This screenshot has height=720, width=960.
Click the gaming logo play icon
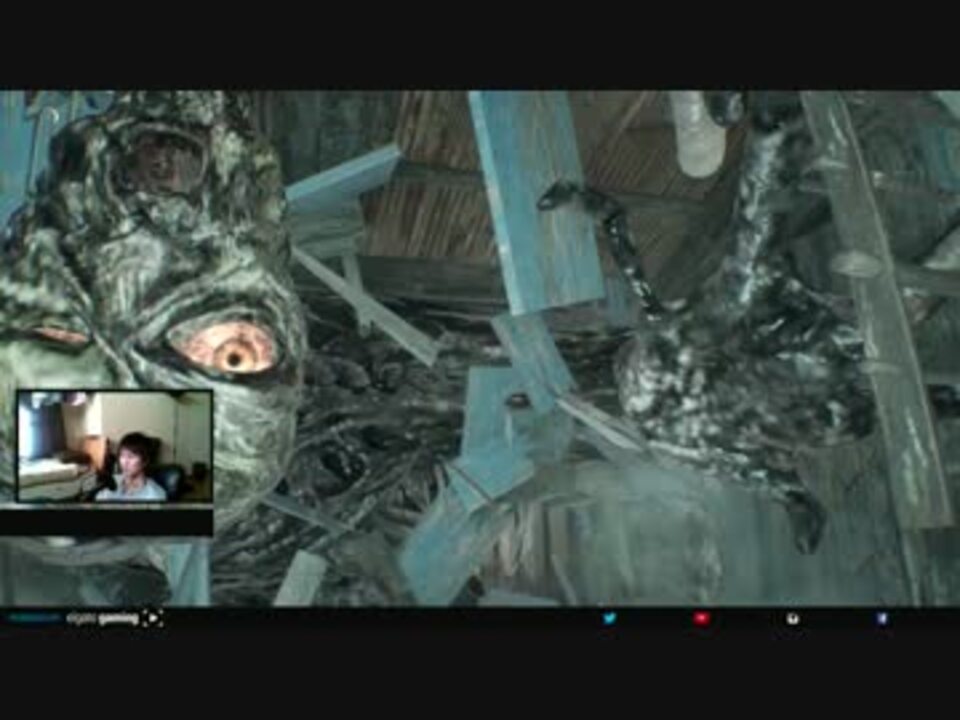point(152,619)
